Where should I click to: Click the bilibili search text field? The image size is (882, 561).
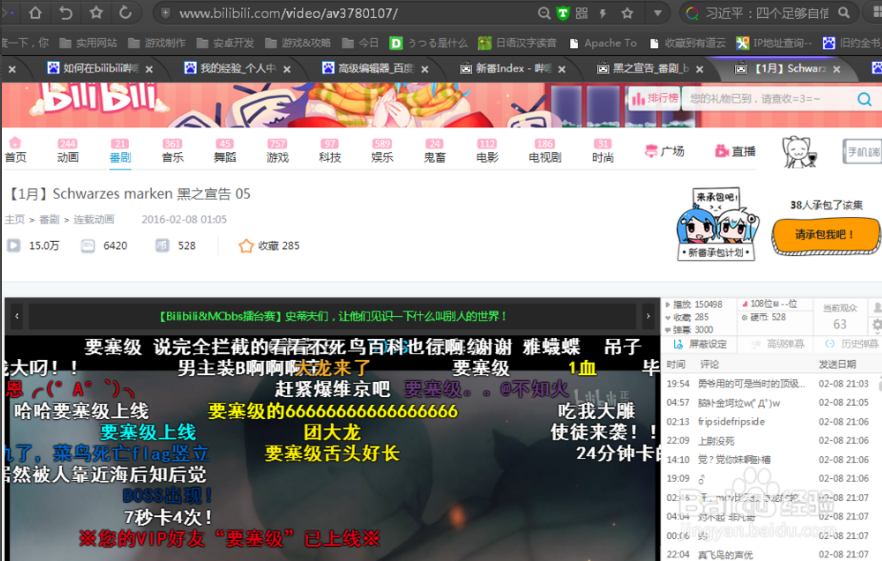point(768,98)
